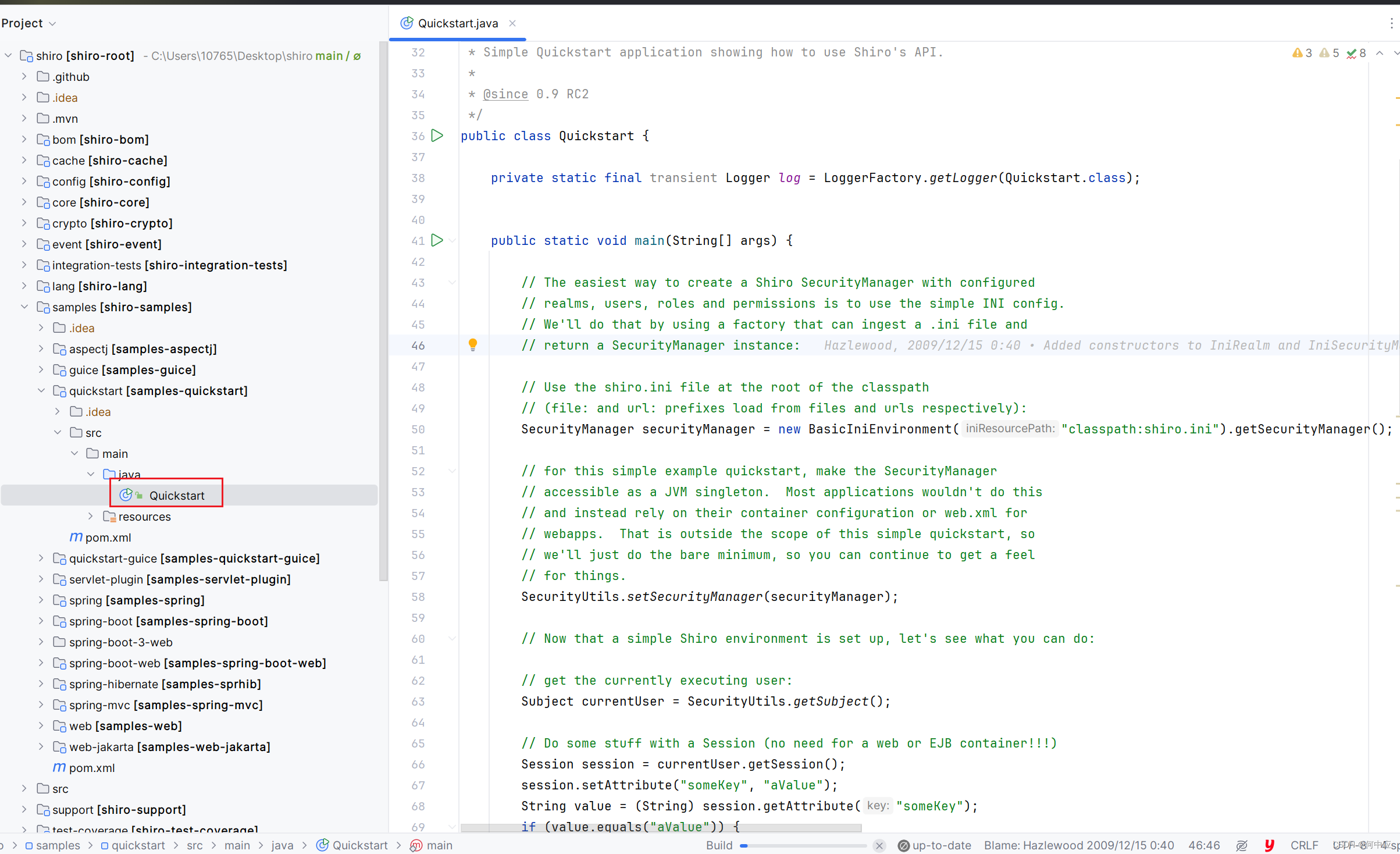
Task: Expand spring-boot [samples-spring-boot] module
Action: (41, 621)
